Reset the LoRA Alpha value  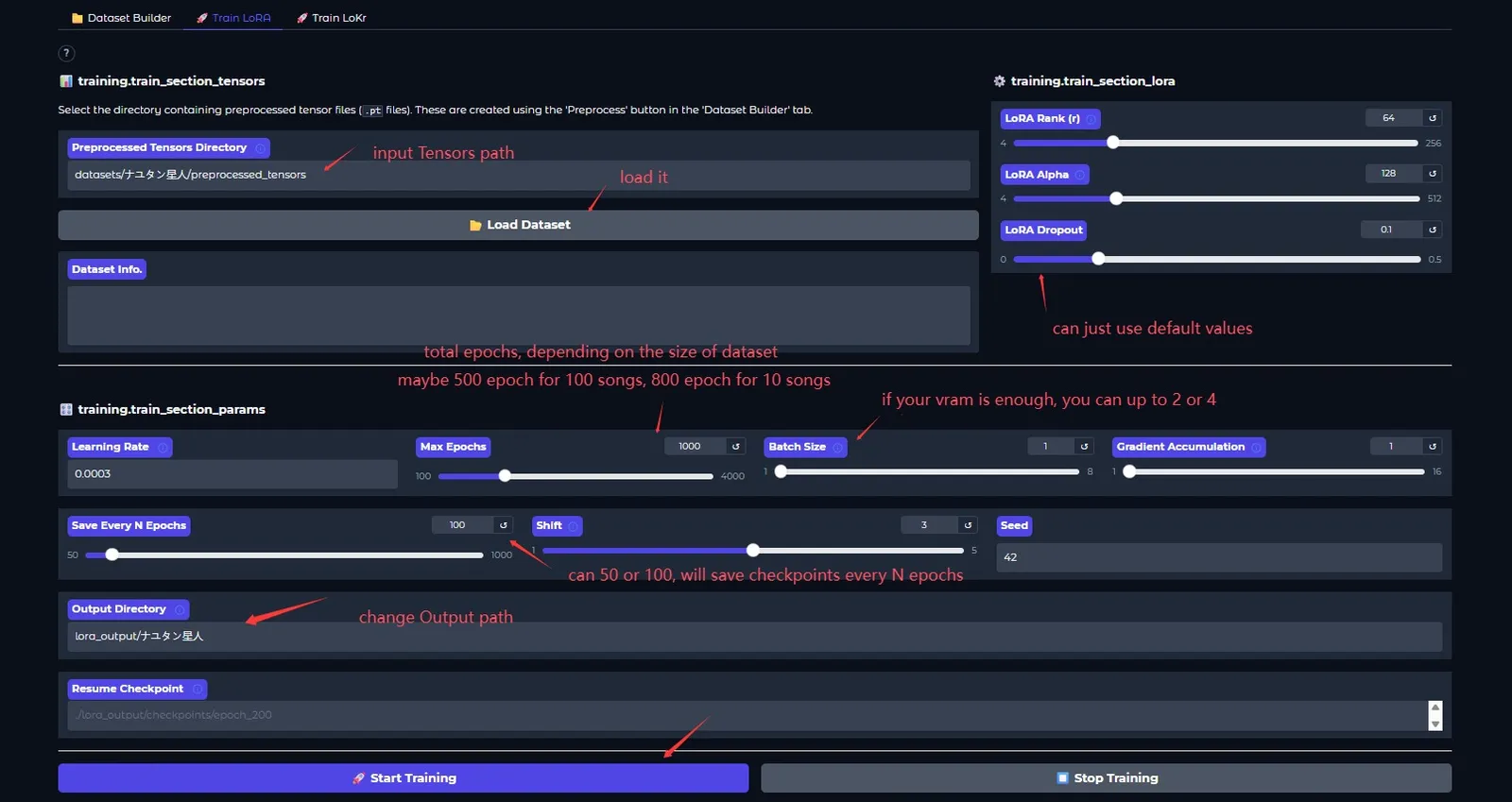click(x=1433, y=174)
